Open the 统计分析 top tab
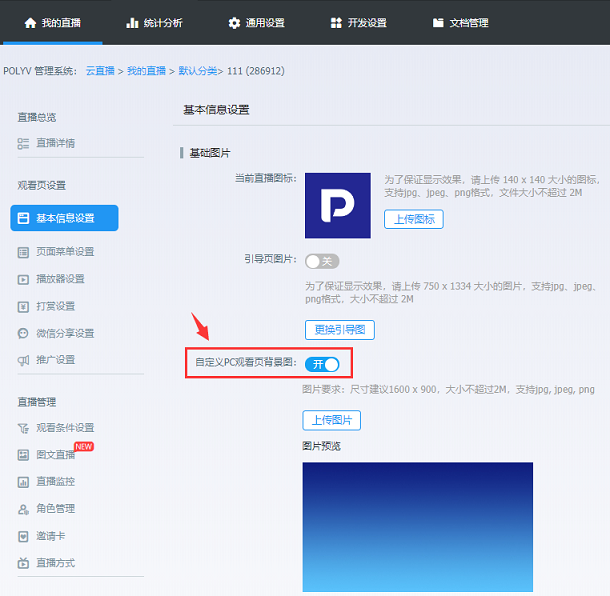610x596 pixels. 154,22
